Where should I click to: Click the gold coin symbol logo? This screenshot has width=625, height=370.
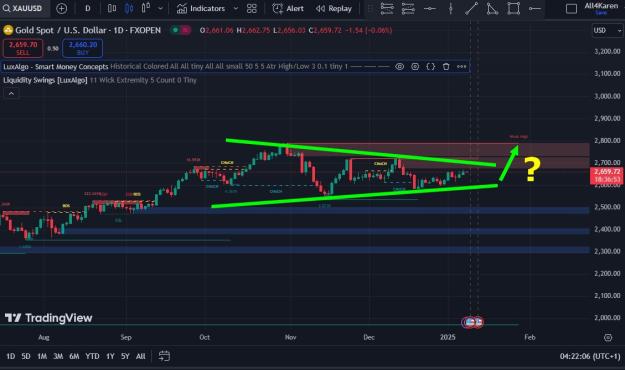8,30
